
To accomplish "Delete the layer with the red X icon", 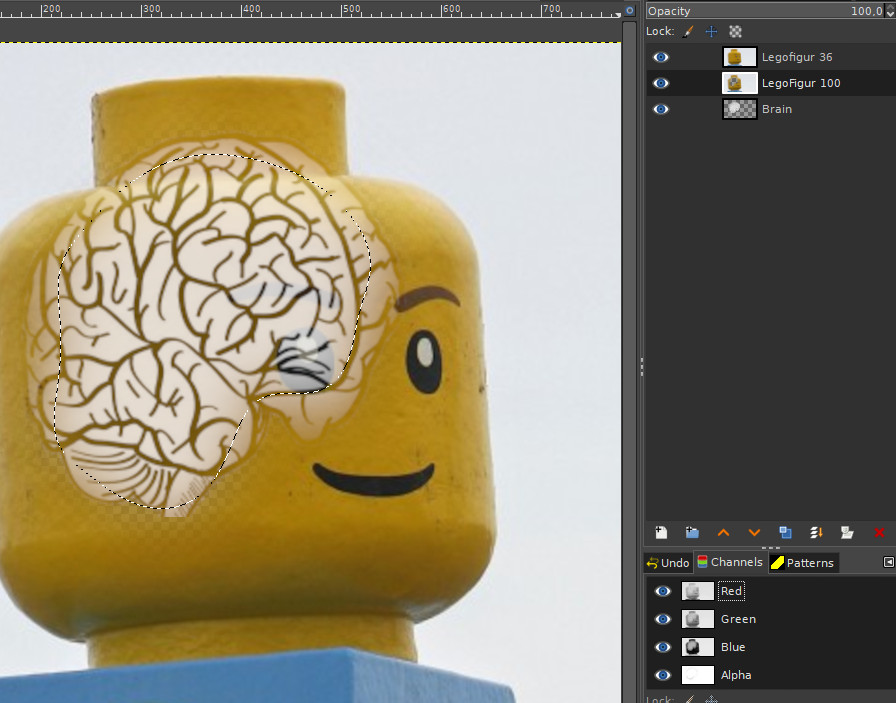I will click(879, 533).
